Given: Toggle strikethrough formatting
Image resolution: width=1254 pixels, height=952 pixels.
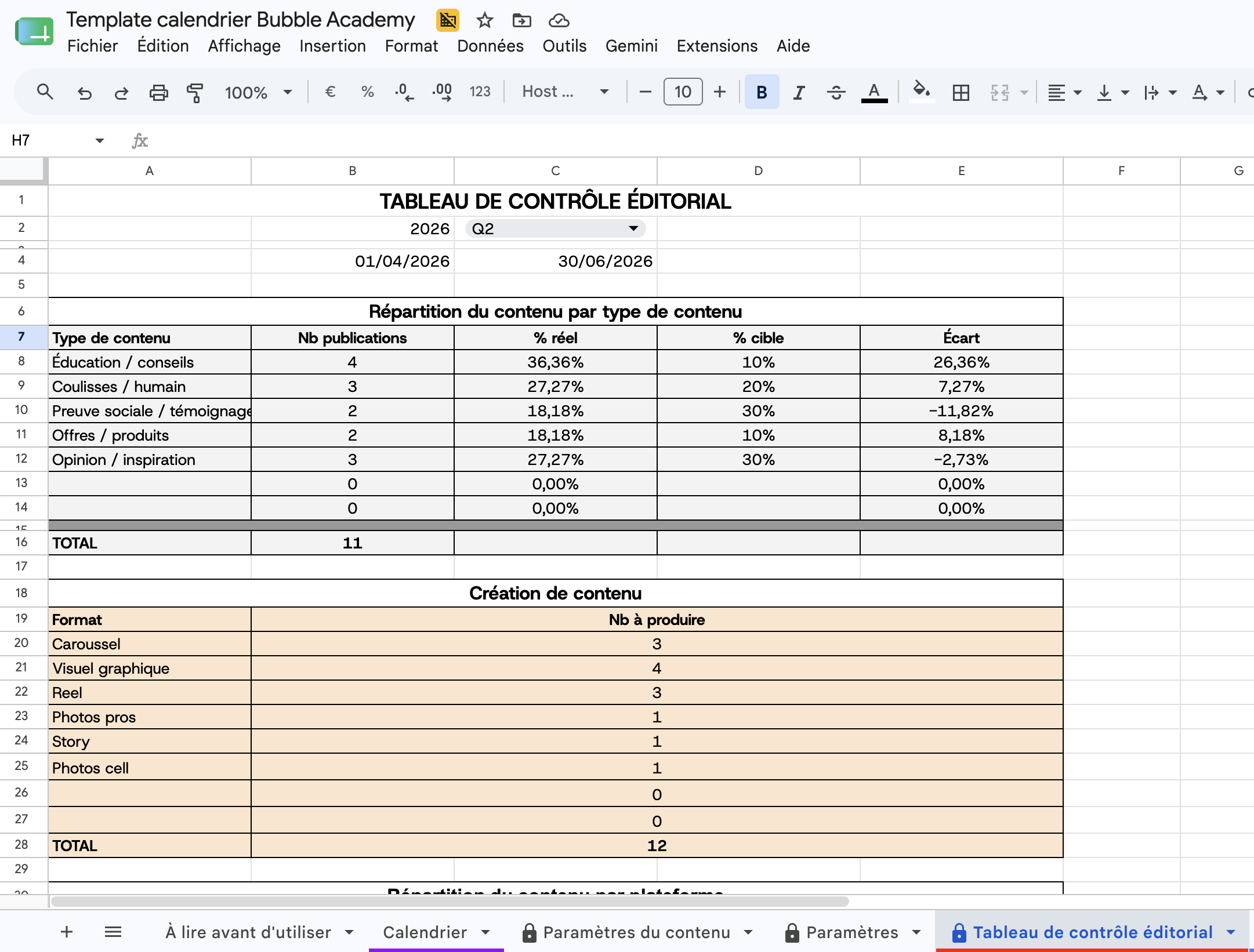Looking at the screenshot, I should (836, 92).
